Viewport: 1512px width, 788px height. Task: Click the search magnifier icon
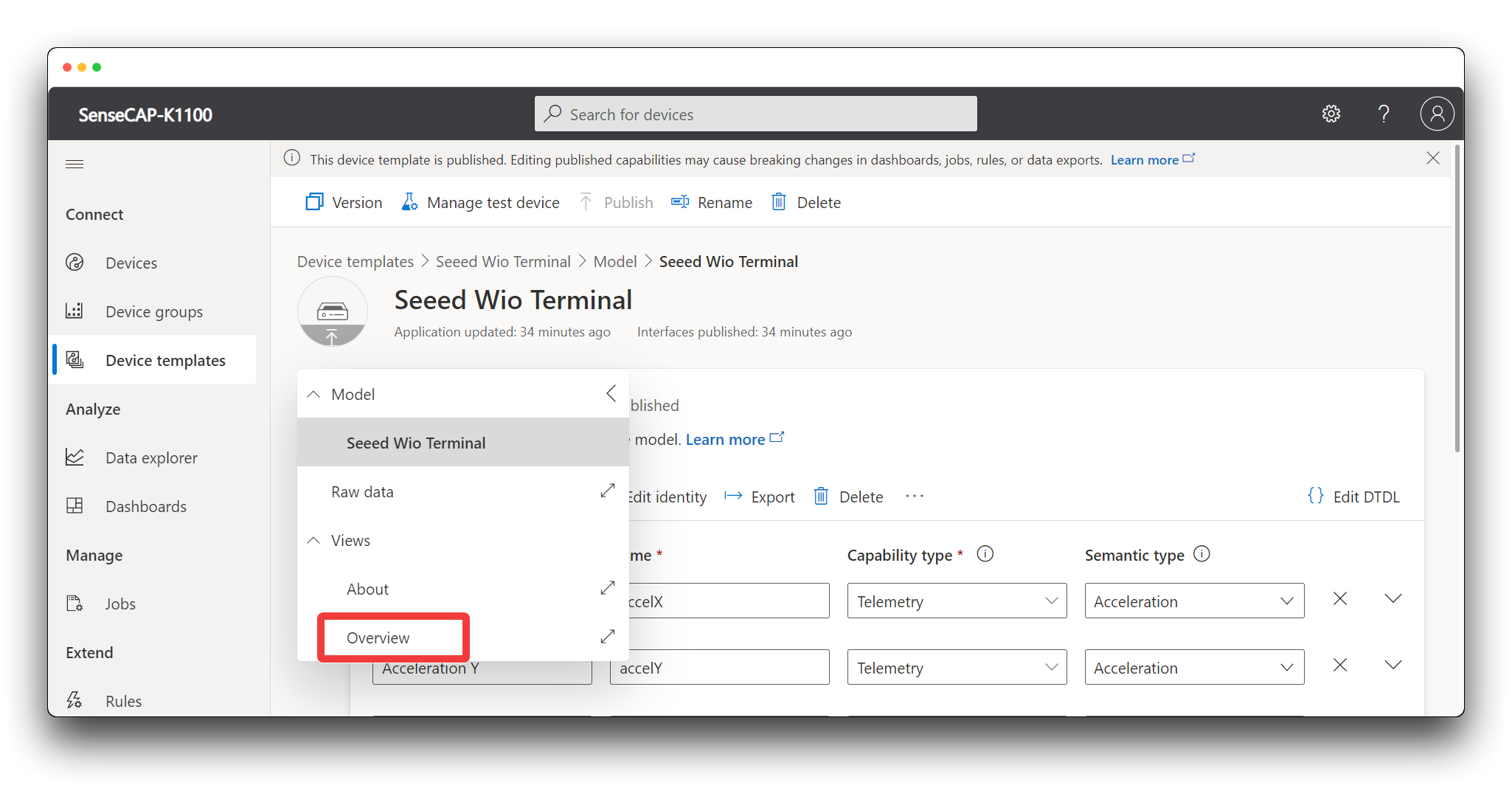click(x=552, y=114)
